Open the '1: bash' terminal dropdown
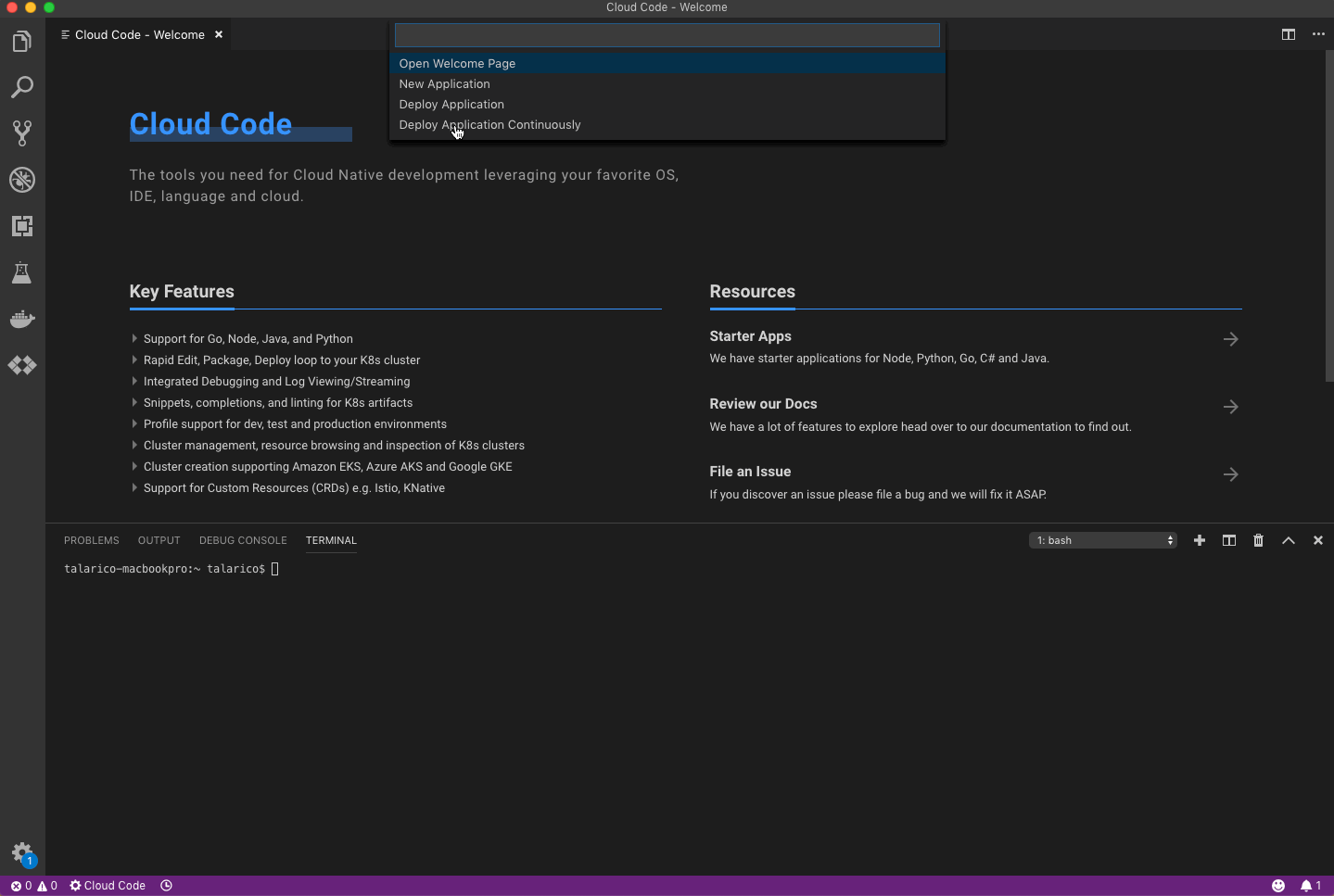Image resolution: width=1334 pixels, height=896 pixels. (1102, 540)
